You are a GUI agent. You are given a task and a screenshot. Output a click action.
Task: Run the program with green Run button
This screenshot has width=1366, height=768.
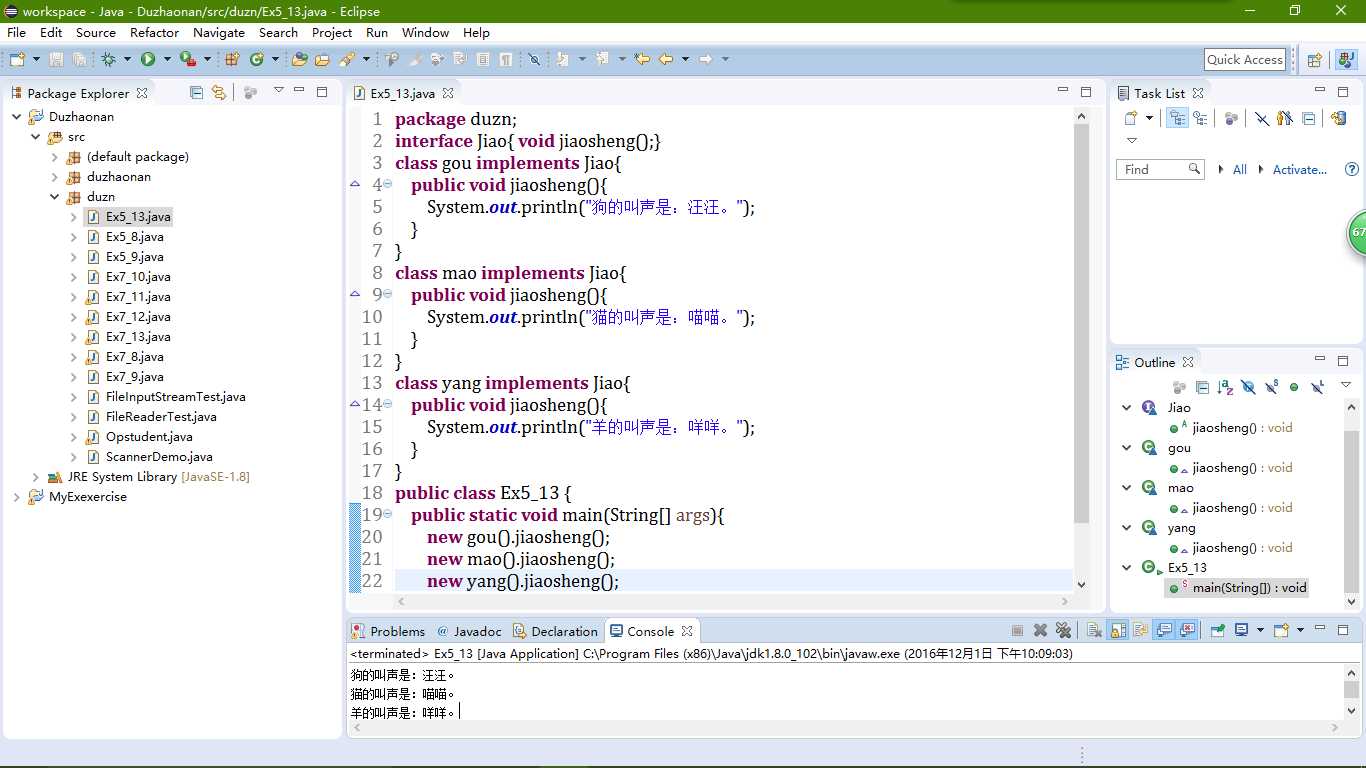pos(147,60)
